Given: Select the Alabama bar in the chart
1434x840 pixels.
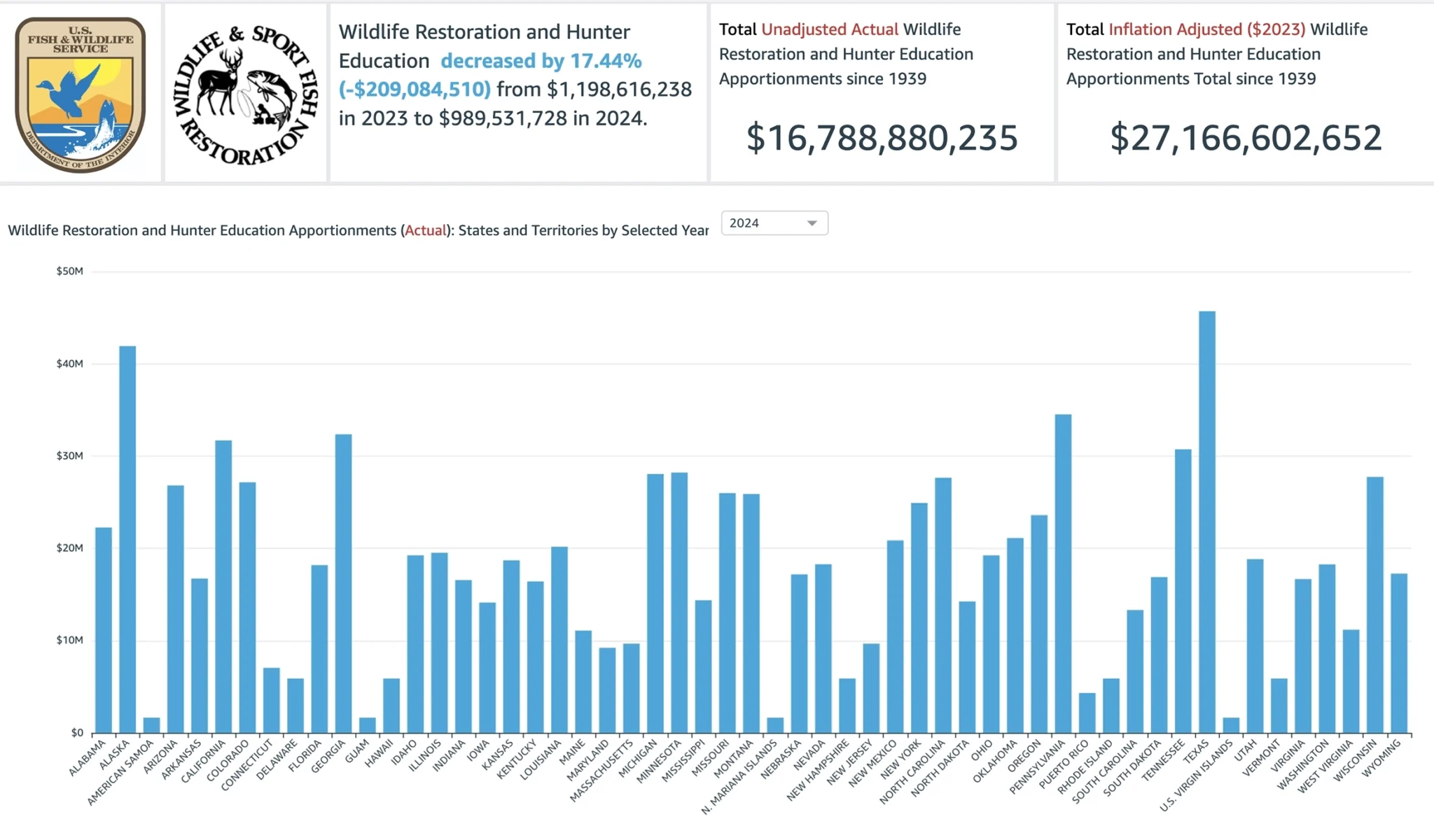Looking at the screenshot, I should pyautogui.click(x=104, y=630).
